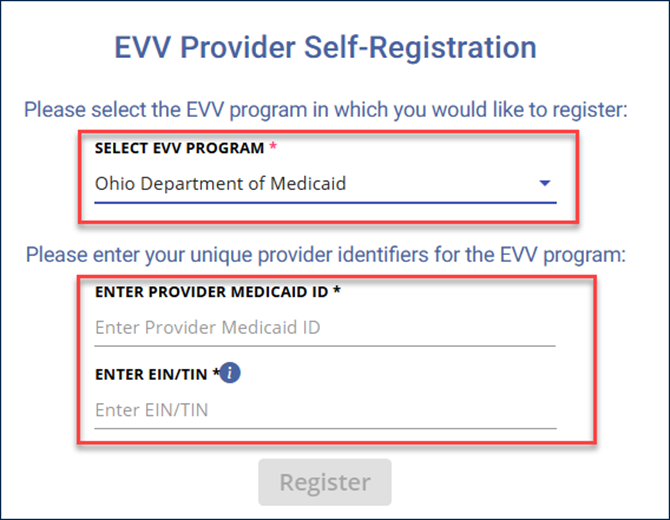Click the ENTER EIN/TIN label text
This screenshot has width=670, height=520.
tap(151, 374)
